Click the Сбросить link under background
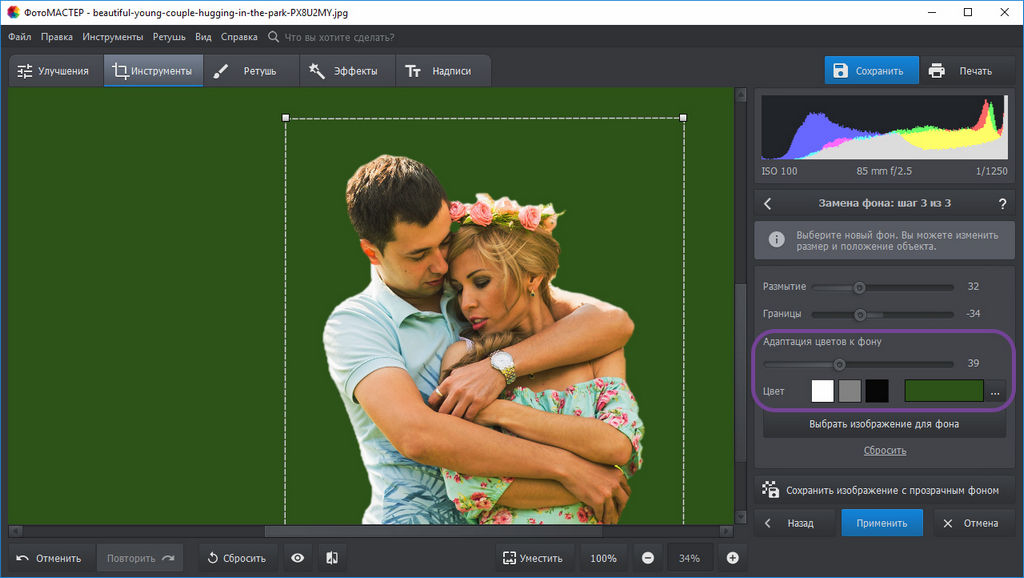The width and height of the screenshot is (1024, 578). click(885, 450)
